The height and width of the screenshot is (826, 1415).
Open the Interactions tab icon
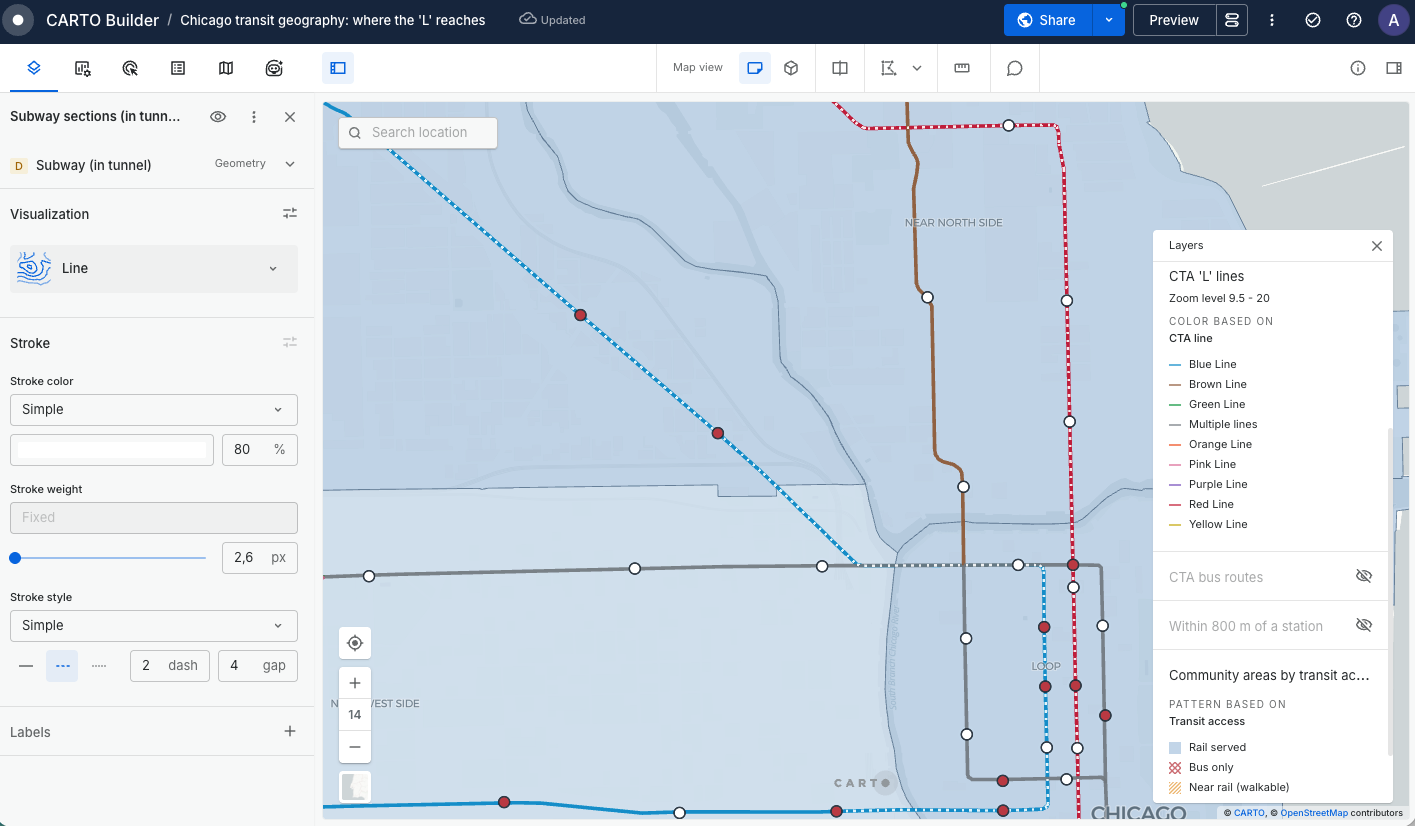point(130,68)
